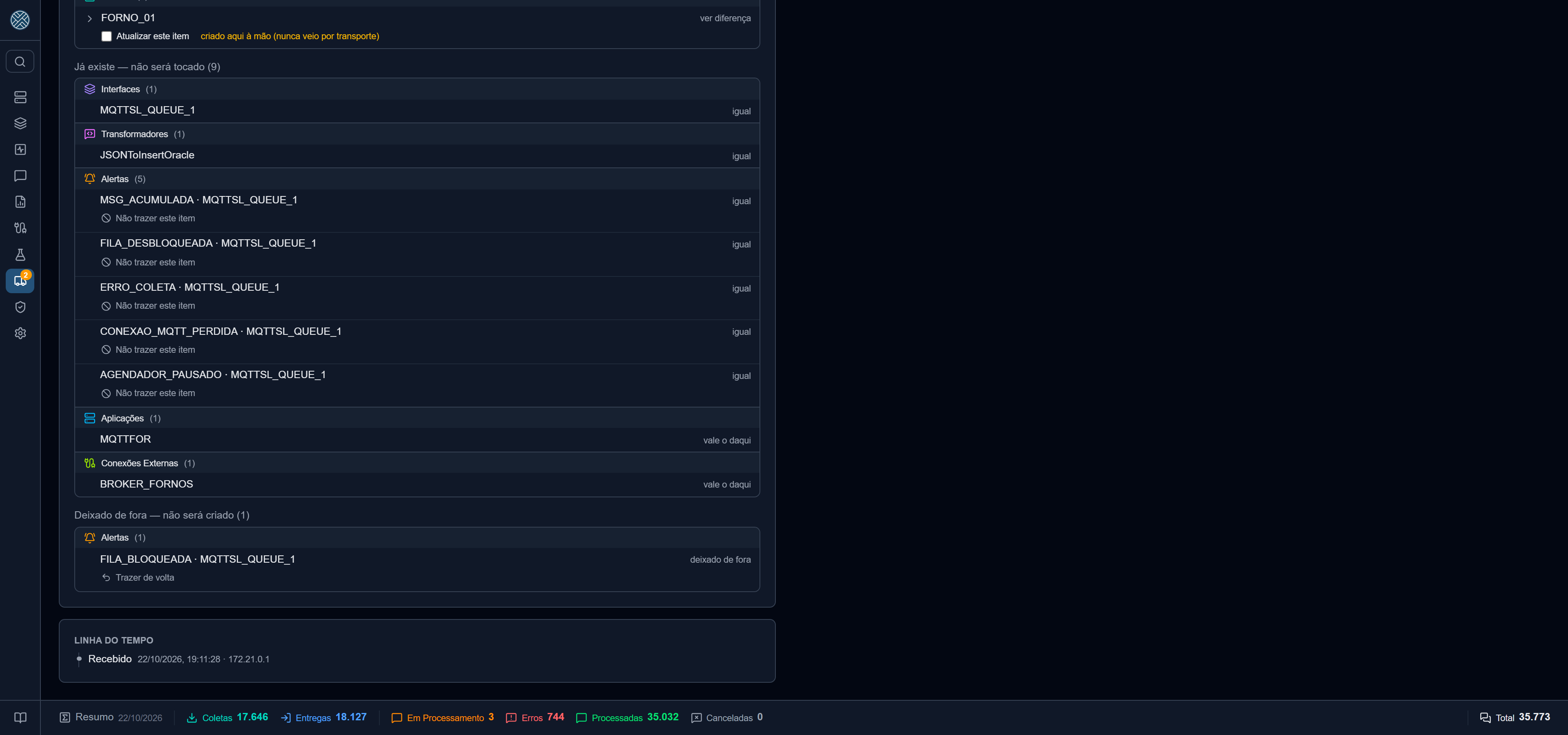Open the activity monitor icon in sidebar
The width and height of the screenshot is (1568, 735).
pyautogui.click(x=20, y=150)
